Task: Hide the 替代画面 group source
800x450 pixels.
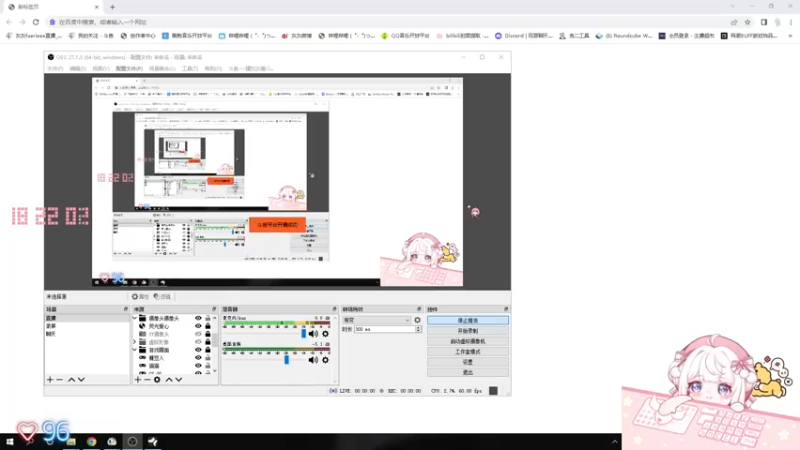Action: pyautogui.click(x=198, y=350)
